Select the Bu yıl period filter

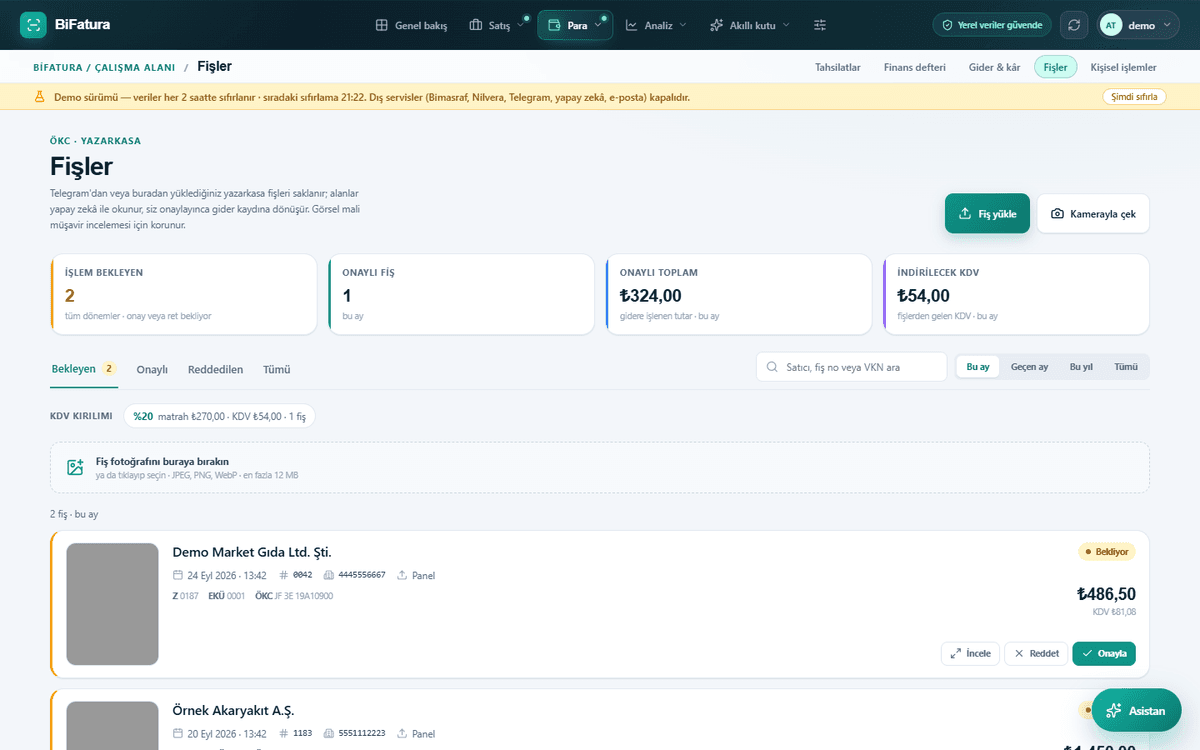[1081, 367]
